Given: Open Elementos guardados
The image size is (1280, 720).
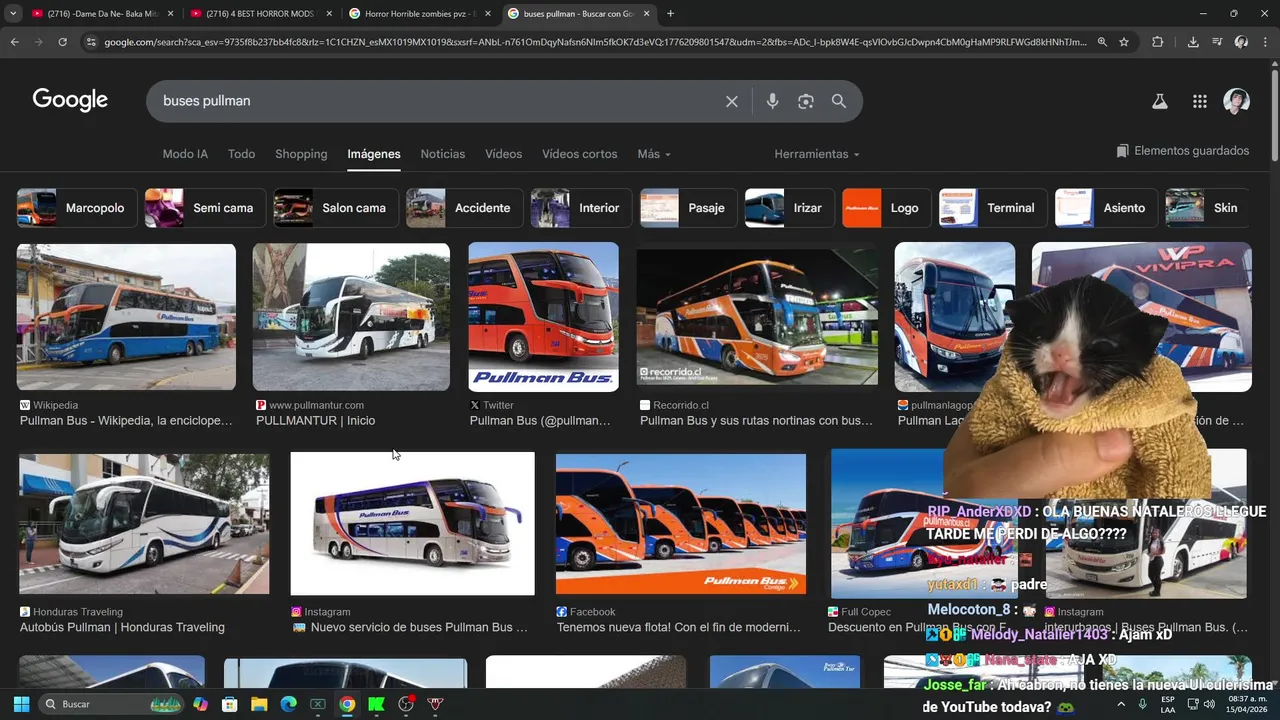Looking at the screenshot, I should pyautogui.click(x=1183, y=151).
